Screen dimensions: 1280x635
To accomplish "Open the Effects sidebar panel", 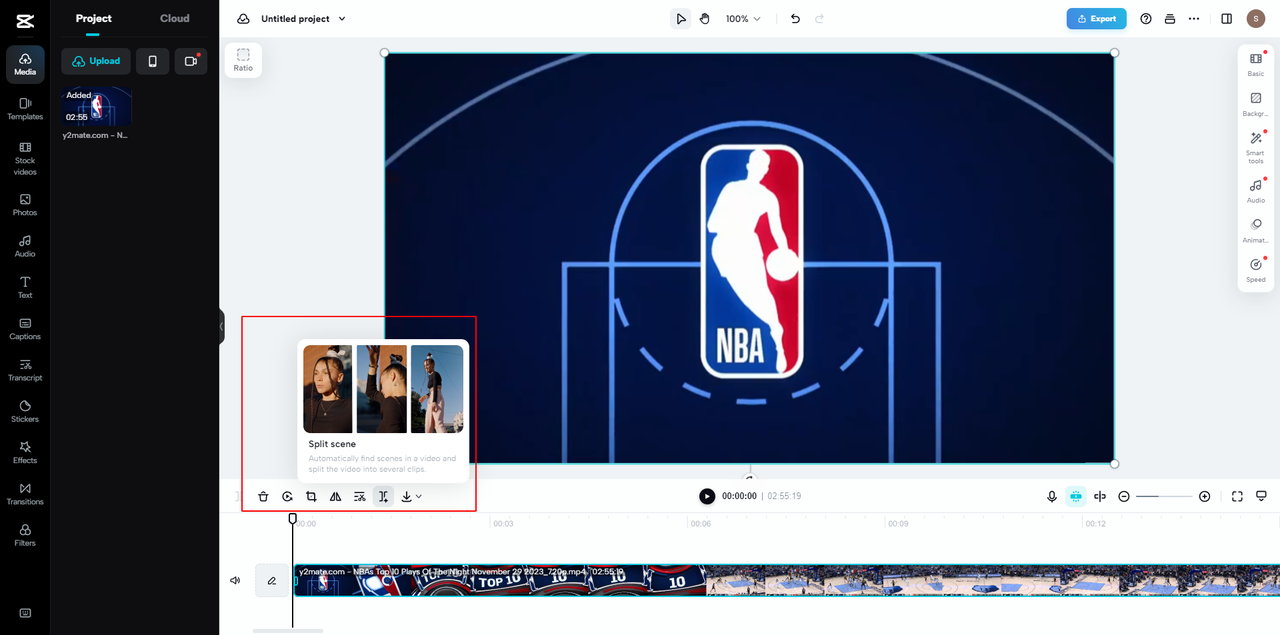I will [25, 453].
